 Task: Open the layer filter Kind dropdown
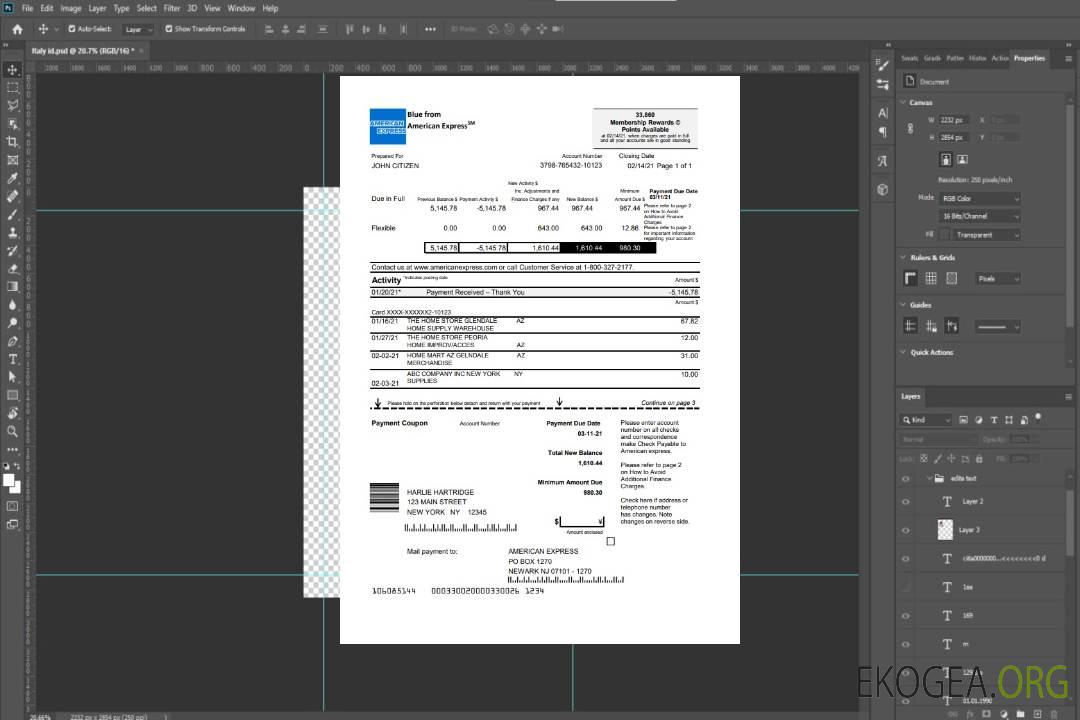pos(926,420)
